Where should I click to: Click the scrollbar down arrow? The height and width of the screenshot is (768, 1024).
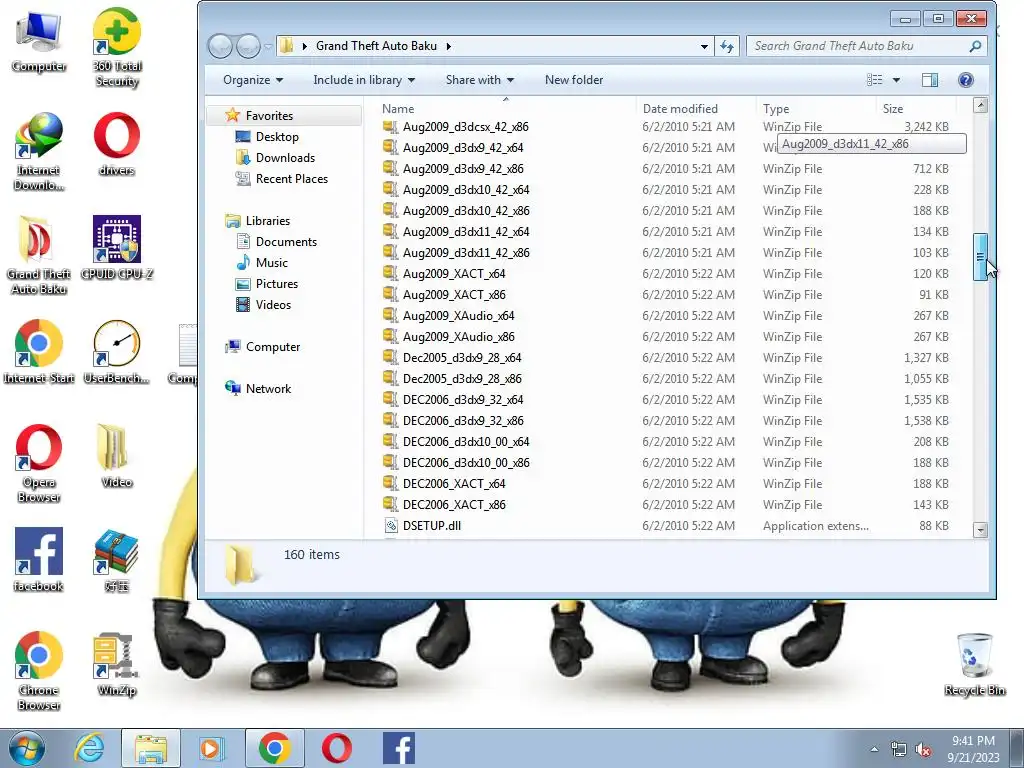point(980,530)
